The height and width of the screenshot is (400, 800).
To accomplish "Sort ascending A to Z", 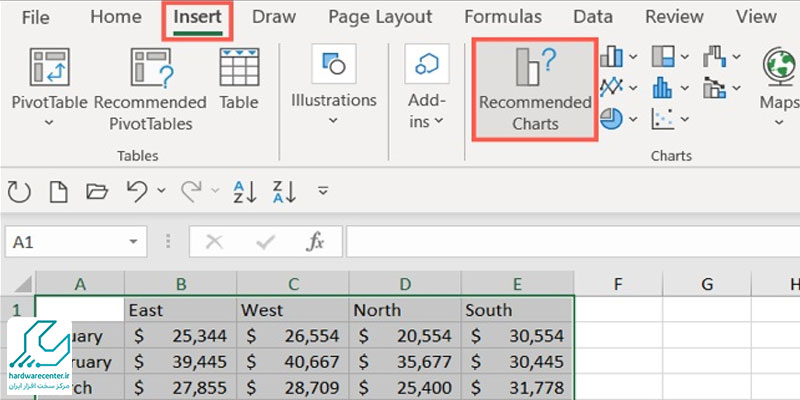I will pos(244,192).
